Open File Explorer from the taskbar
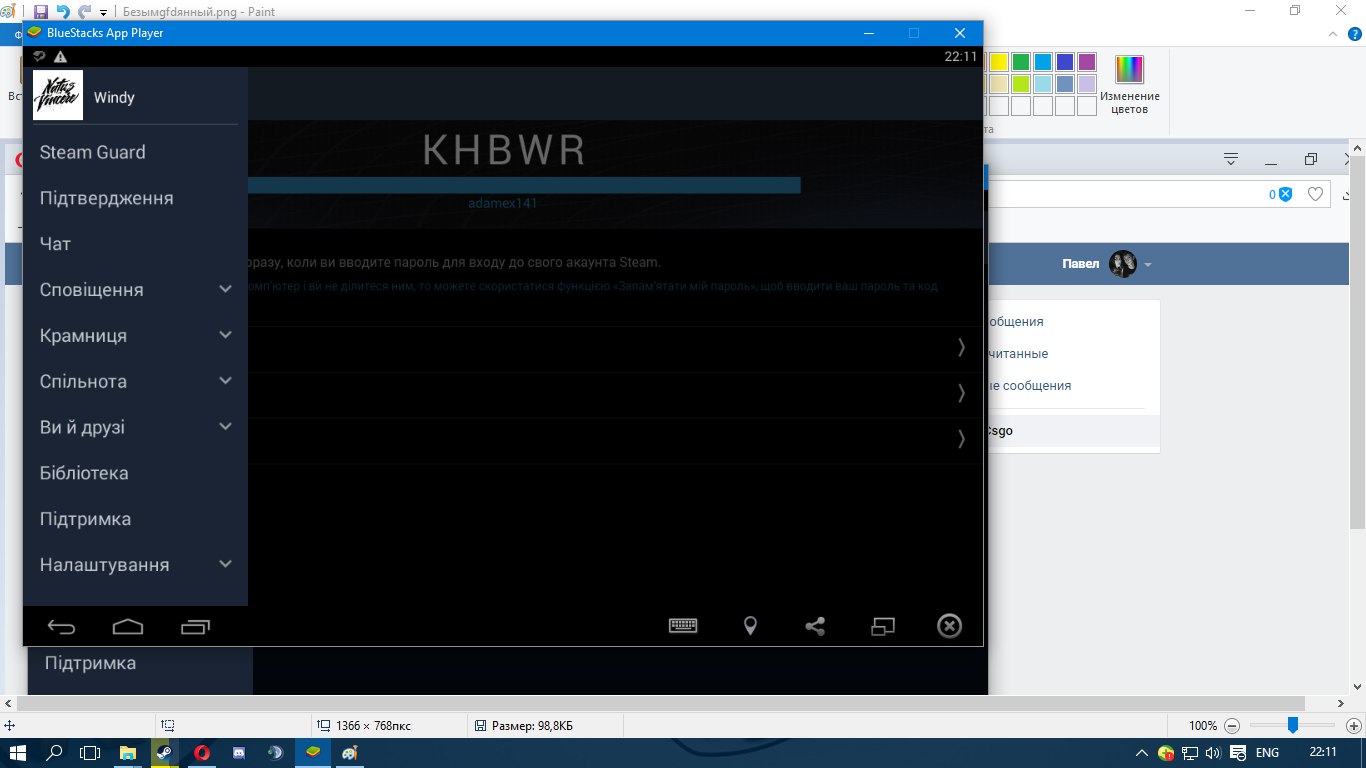The image size is (1366, 768). click(x=128, y=753)
